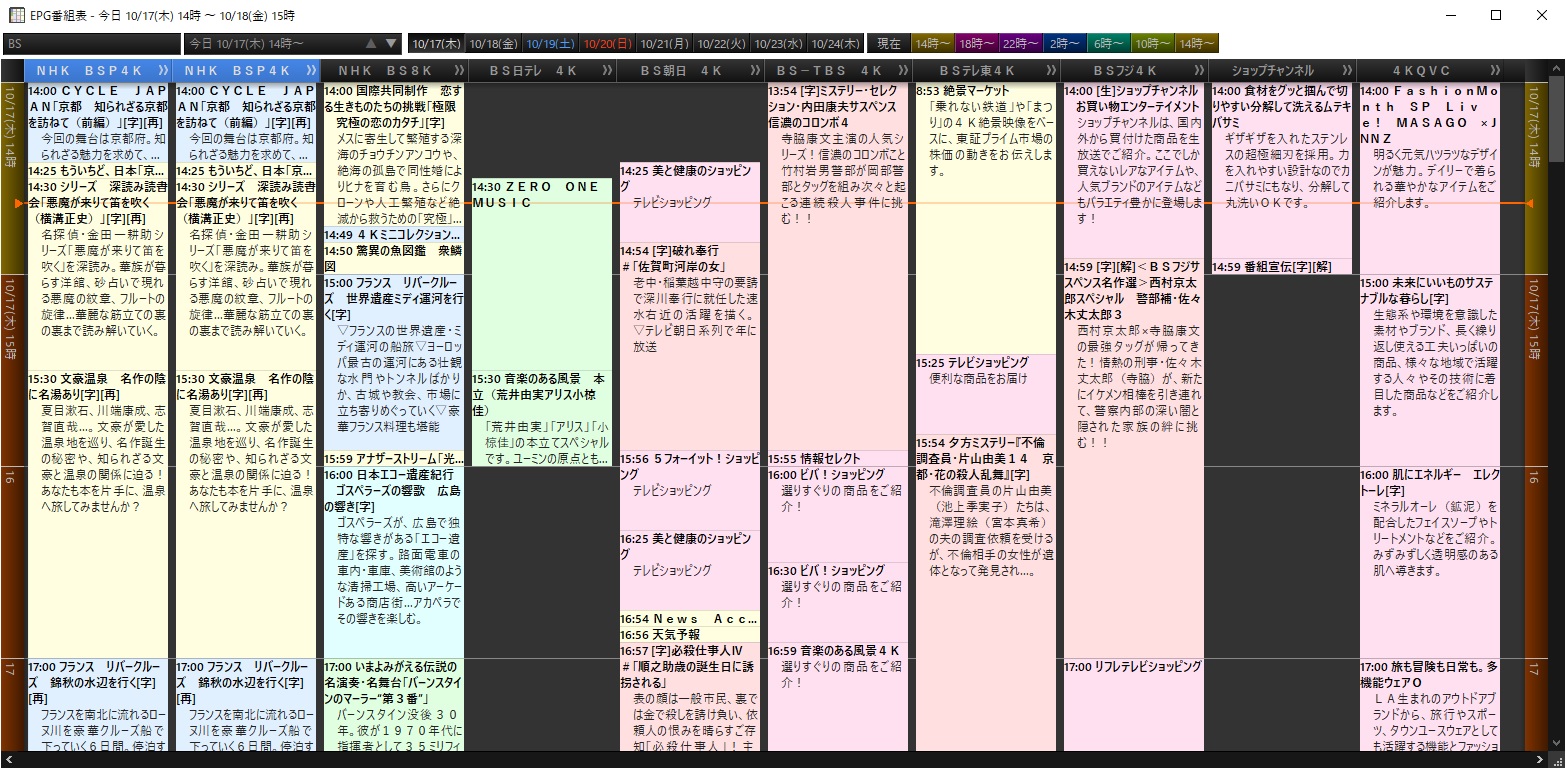
Task: Open the 16:59 音楽のある風景4K program
Action: pos(837,697)
